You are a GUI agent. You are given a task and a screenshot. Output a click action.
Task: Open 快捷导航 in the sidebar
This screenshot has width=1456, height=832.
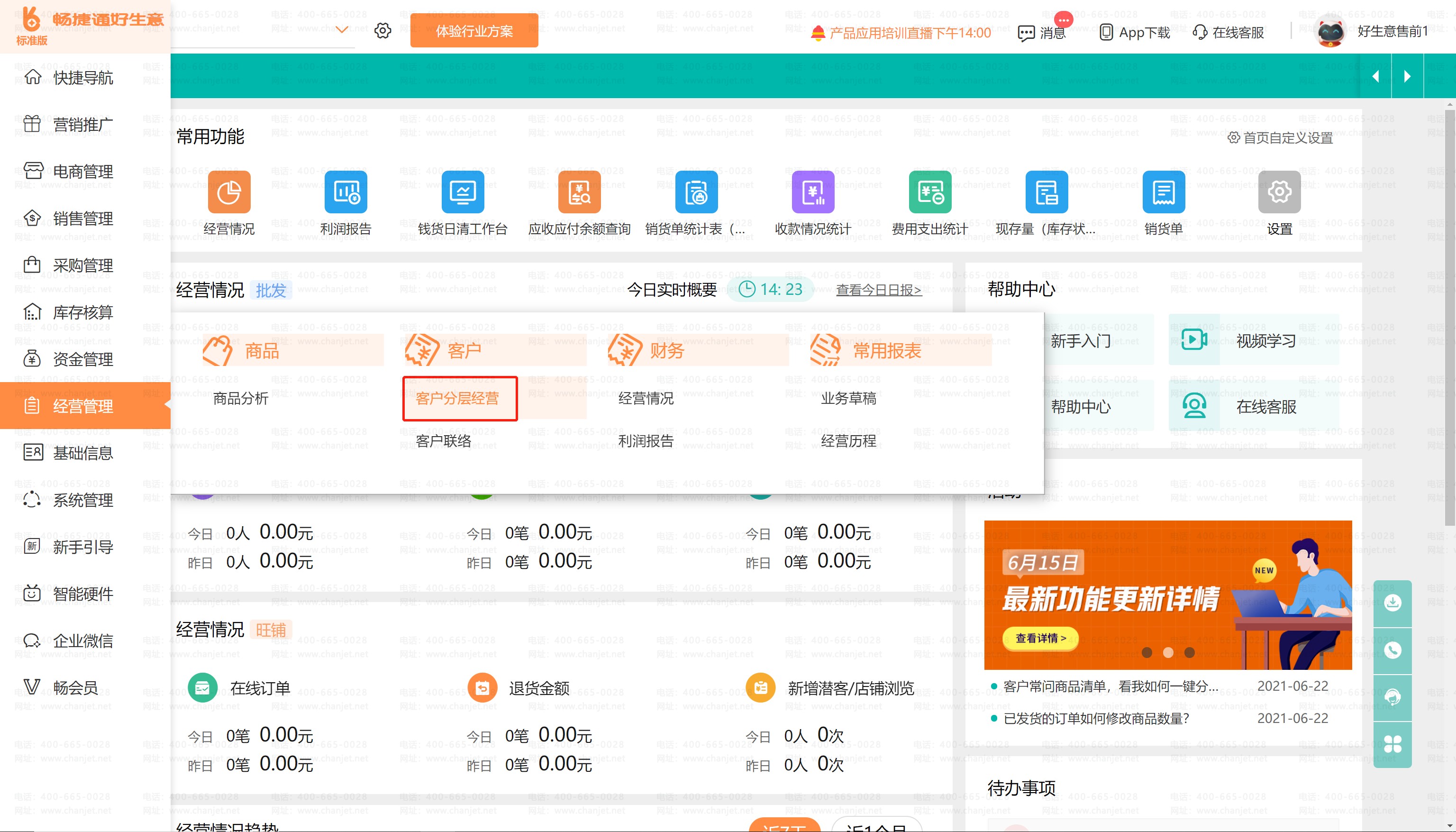85,77
